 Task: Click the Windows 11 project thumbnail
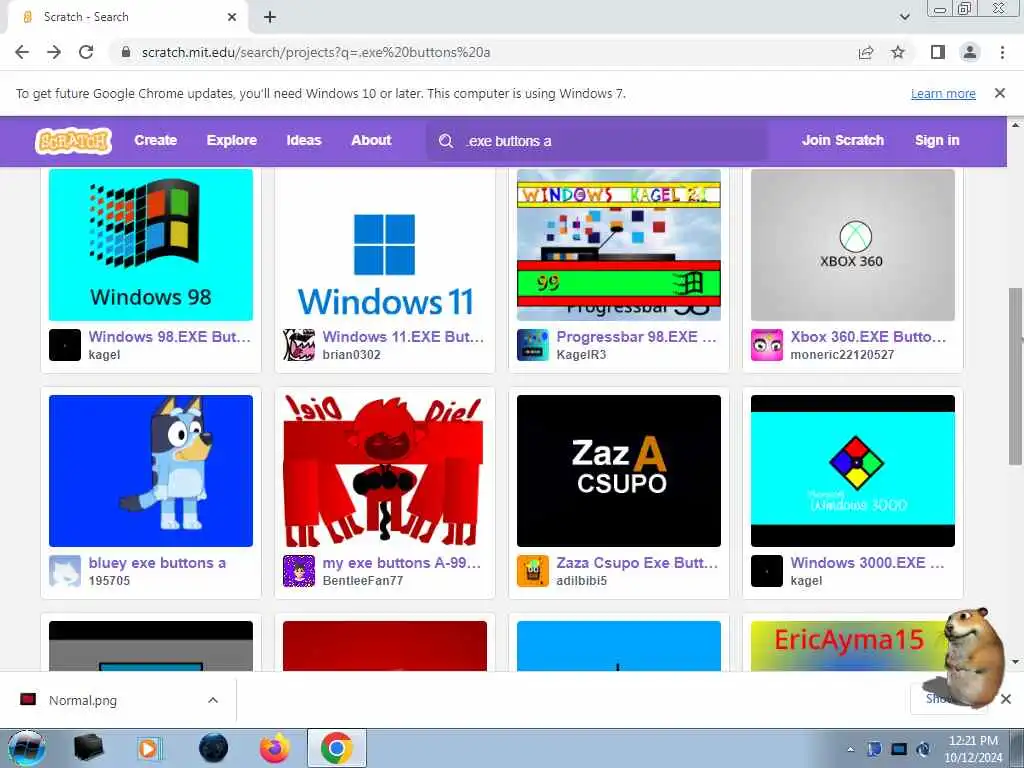(x=385, y=245)
